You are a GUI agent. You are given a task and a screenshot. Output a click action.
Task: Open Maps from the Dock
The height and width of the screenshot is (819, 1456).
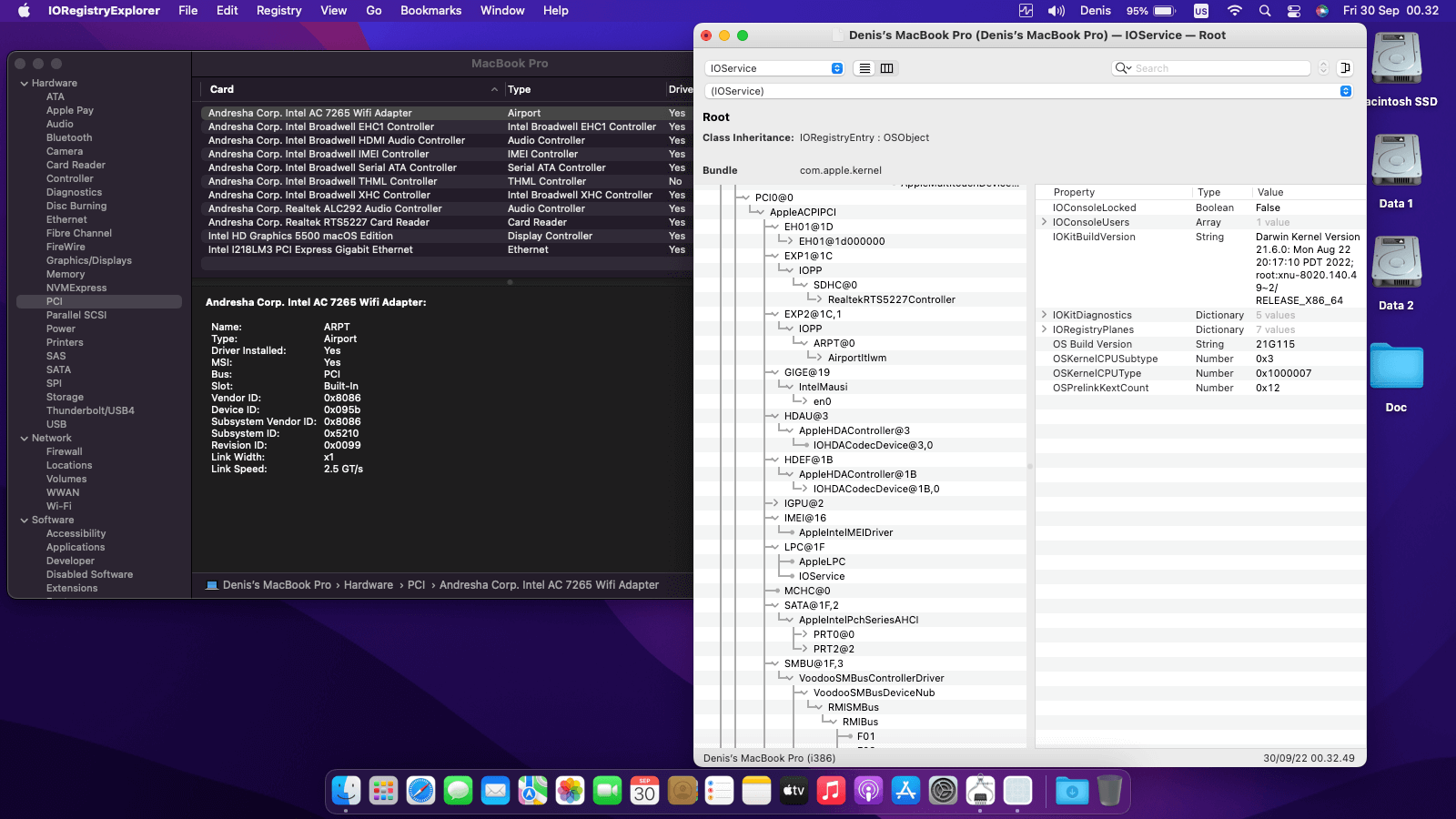tap(532, 791)
